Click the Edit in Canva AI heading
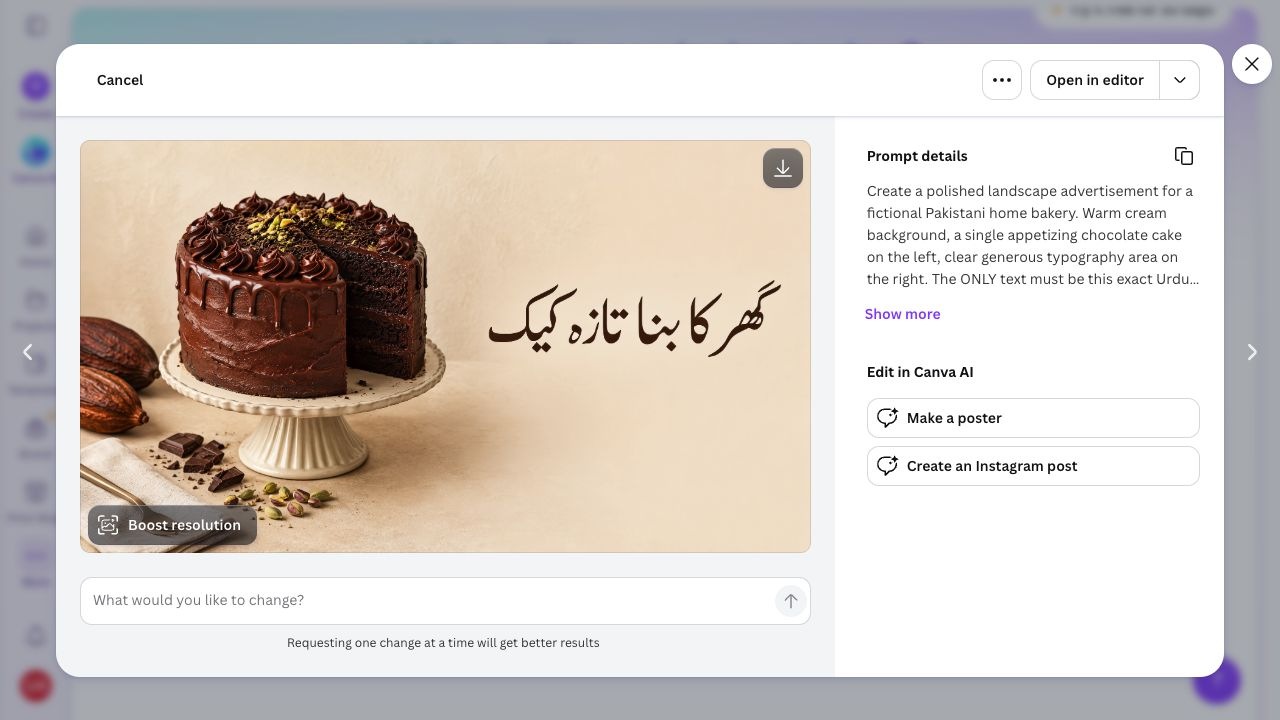The image size is (1280, 720). point(920,372)
